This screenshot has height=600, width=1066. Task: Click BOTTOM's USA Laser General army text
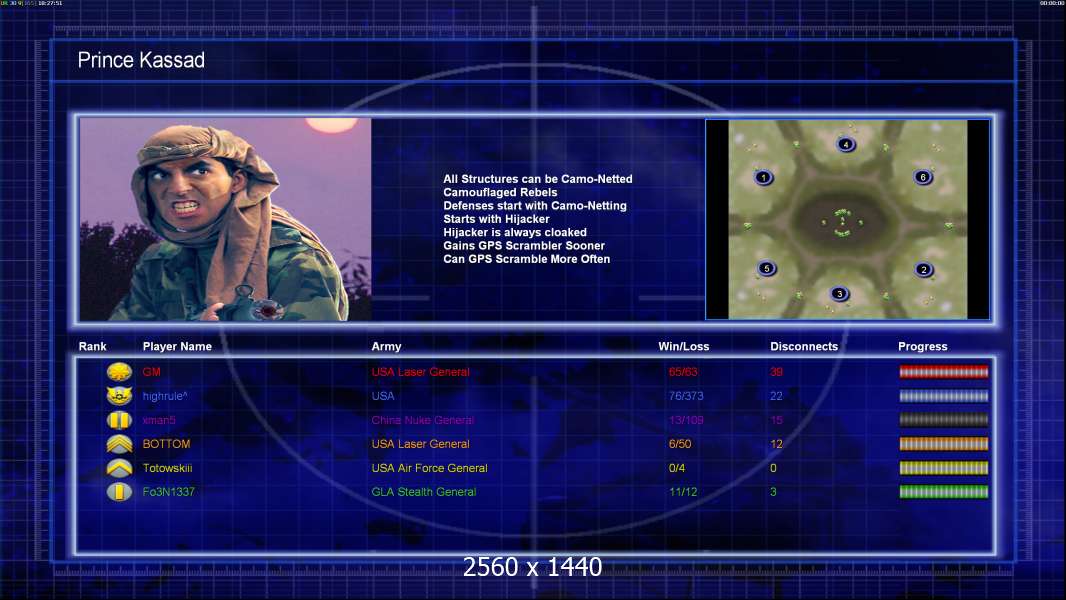pos(420,444)
